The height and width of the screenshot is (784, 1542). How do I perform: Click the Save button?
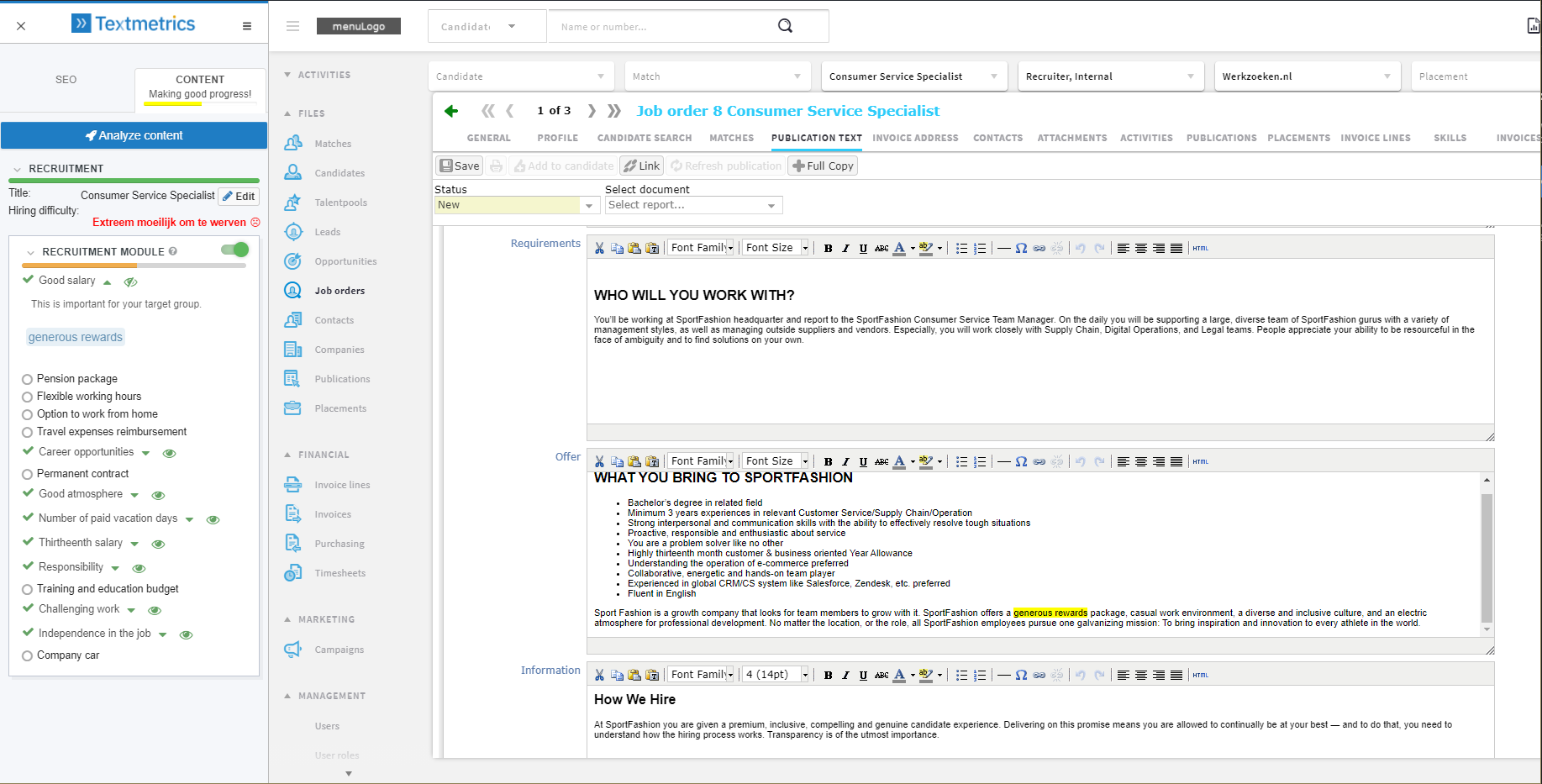click(459, 166)
